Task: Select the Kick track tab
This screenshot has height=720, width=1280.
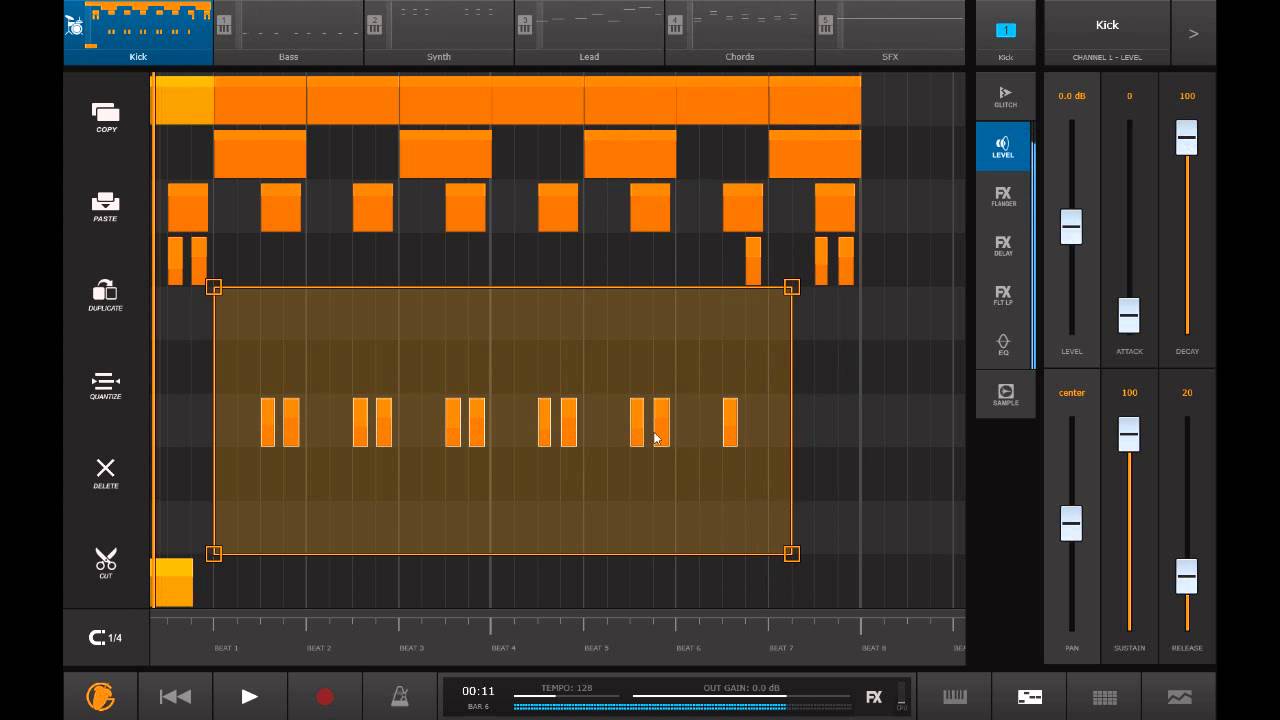Action: [138, 33]
